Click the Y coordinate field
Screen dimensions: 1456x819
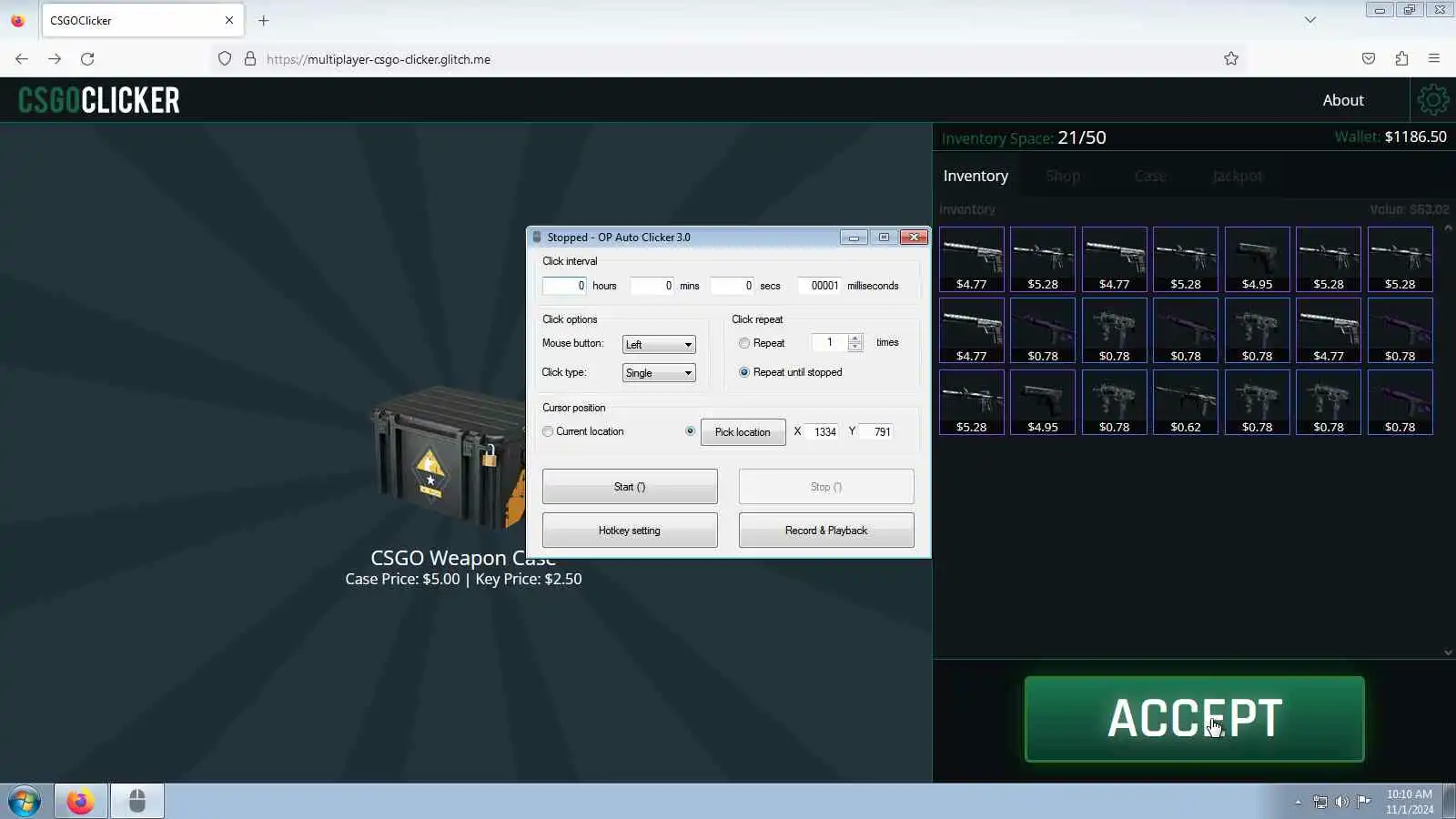[877, 431]
